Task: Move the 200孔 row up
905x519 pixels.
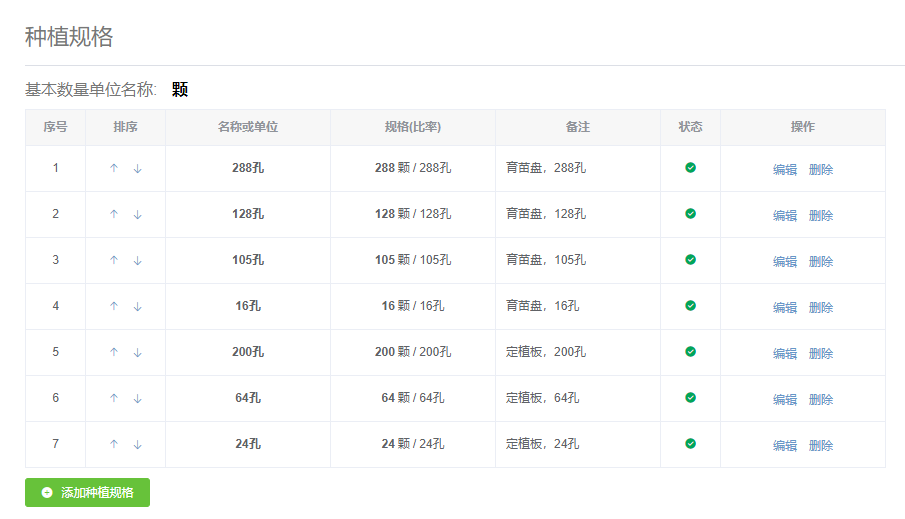Action: (114, 352)
